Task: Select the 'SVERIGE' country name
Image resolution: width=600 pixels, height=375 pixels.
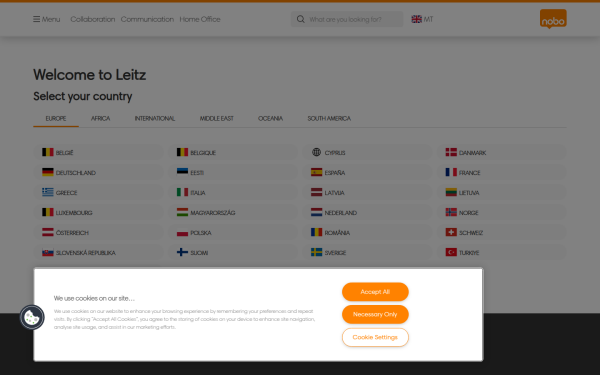Action: pos(335,253)
